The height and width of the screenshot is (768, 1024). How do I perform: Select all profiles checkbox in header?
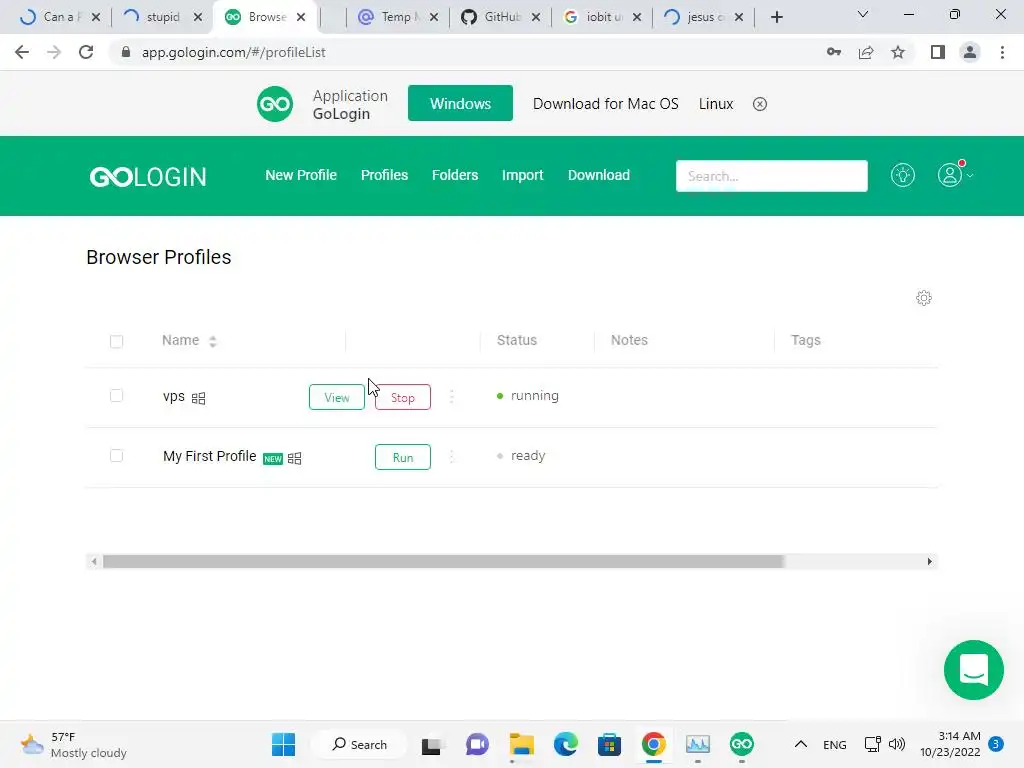(x=116, y=341)
